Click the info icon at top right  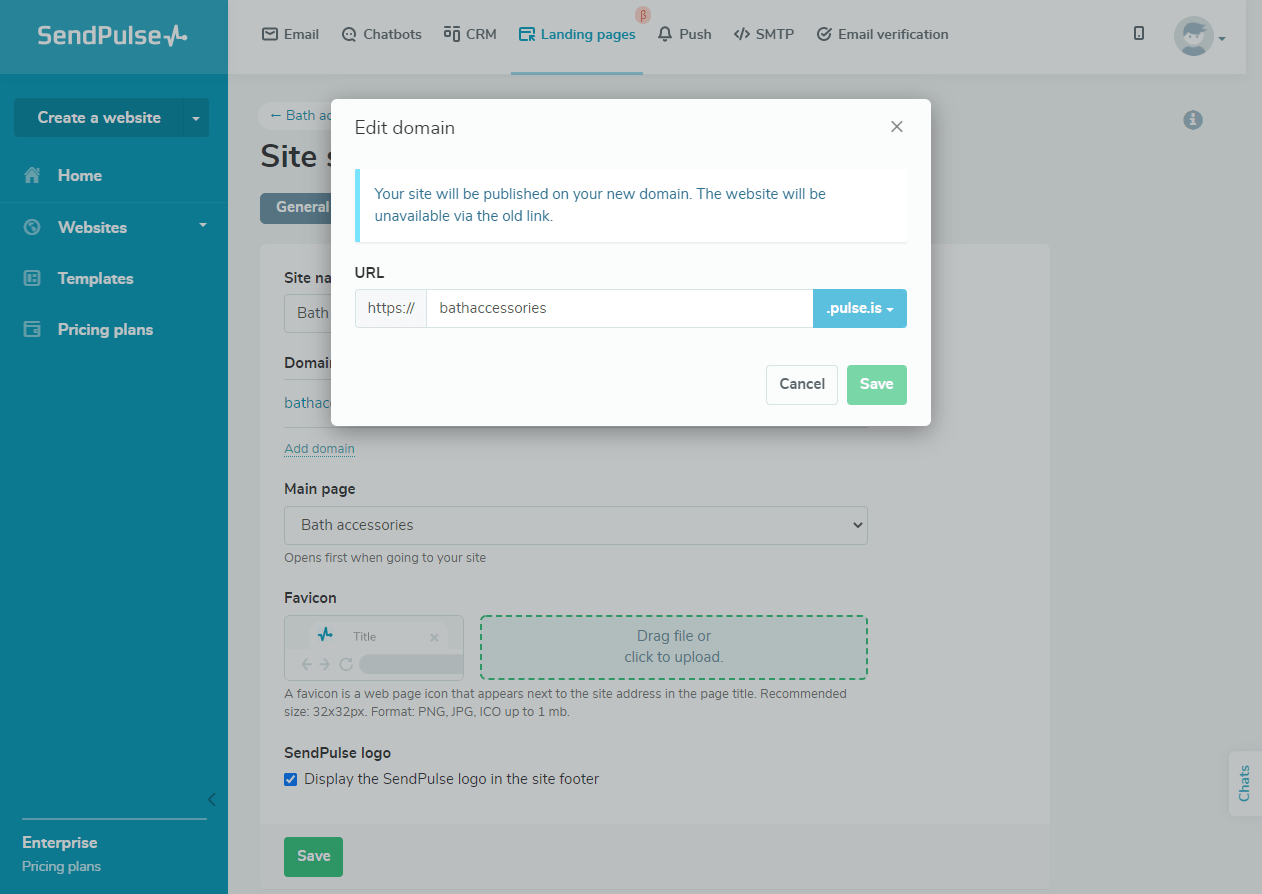click(1192, 120)
